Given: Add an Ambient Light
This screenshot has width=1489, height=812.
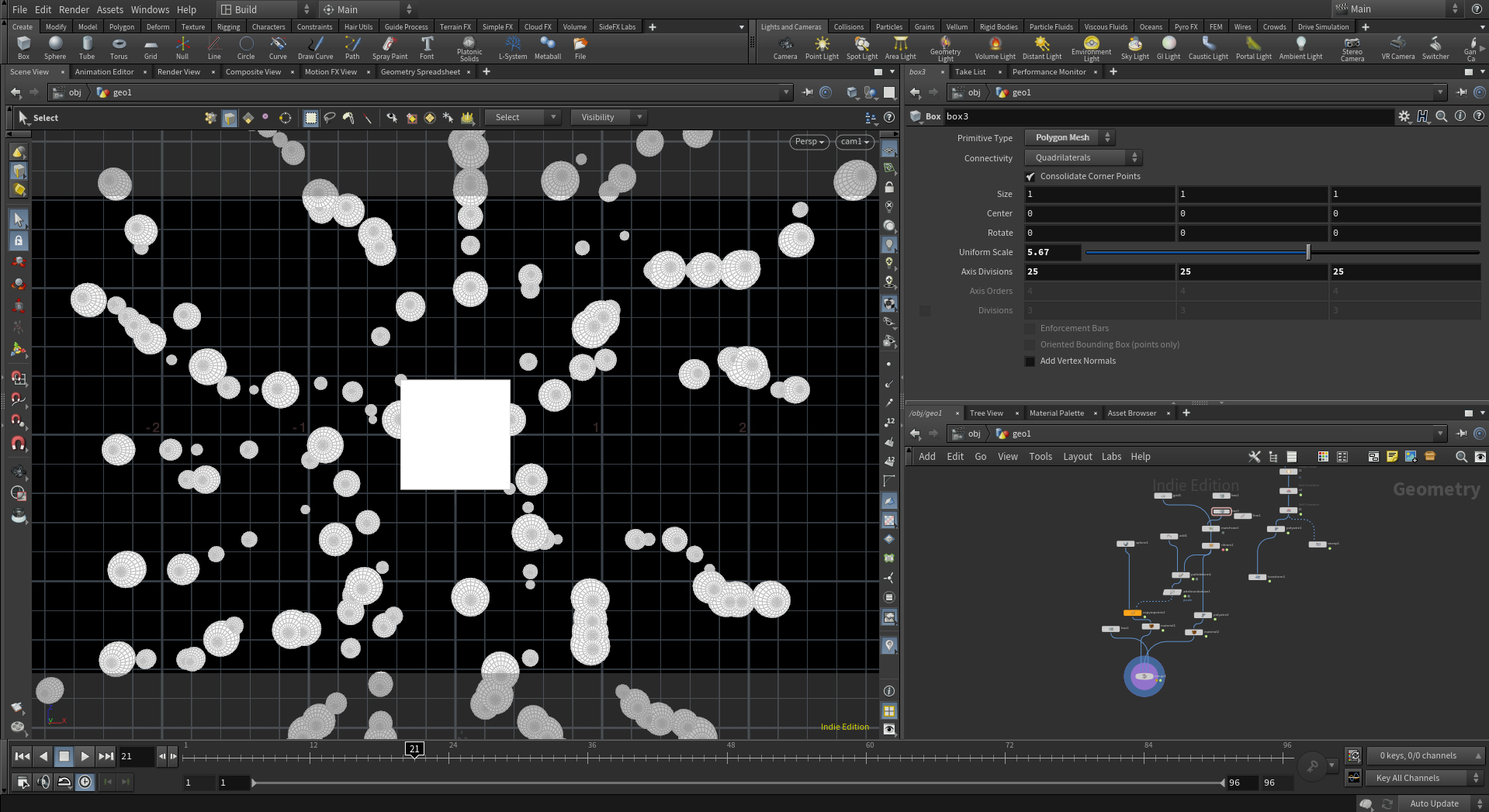Looking at the screenshot, I should pyautogui.click(x=1300, y=47).
